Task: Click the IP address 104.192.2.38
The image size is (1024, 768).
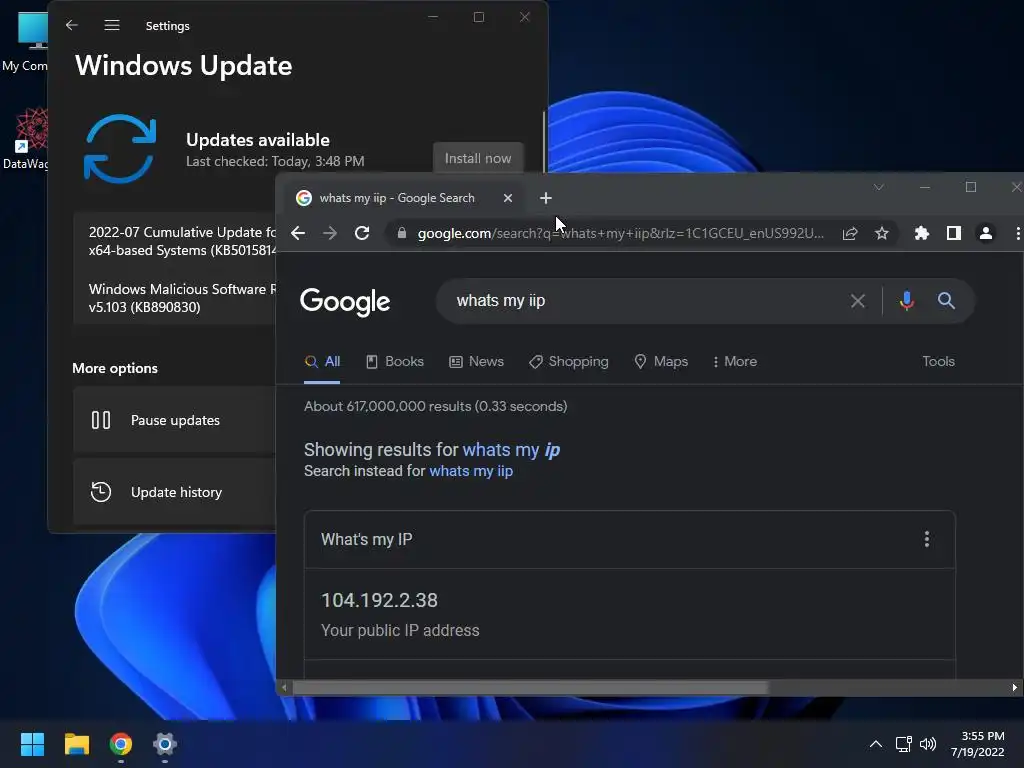Action: tap(379, 600)
